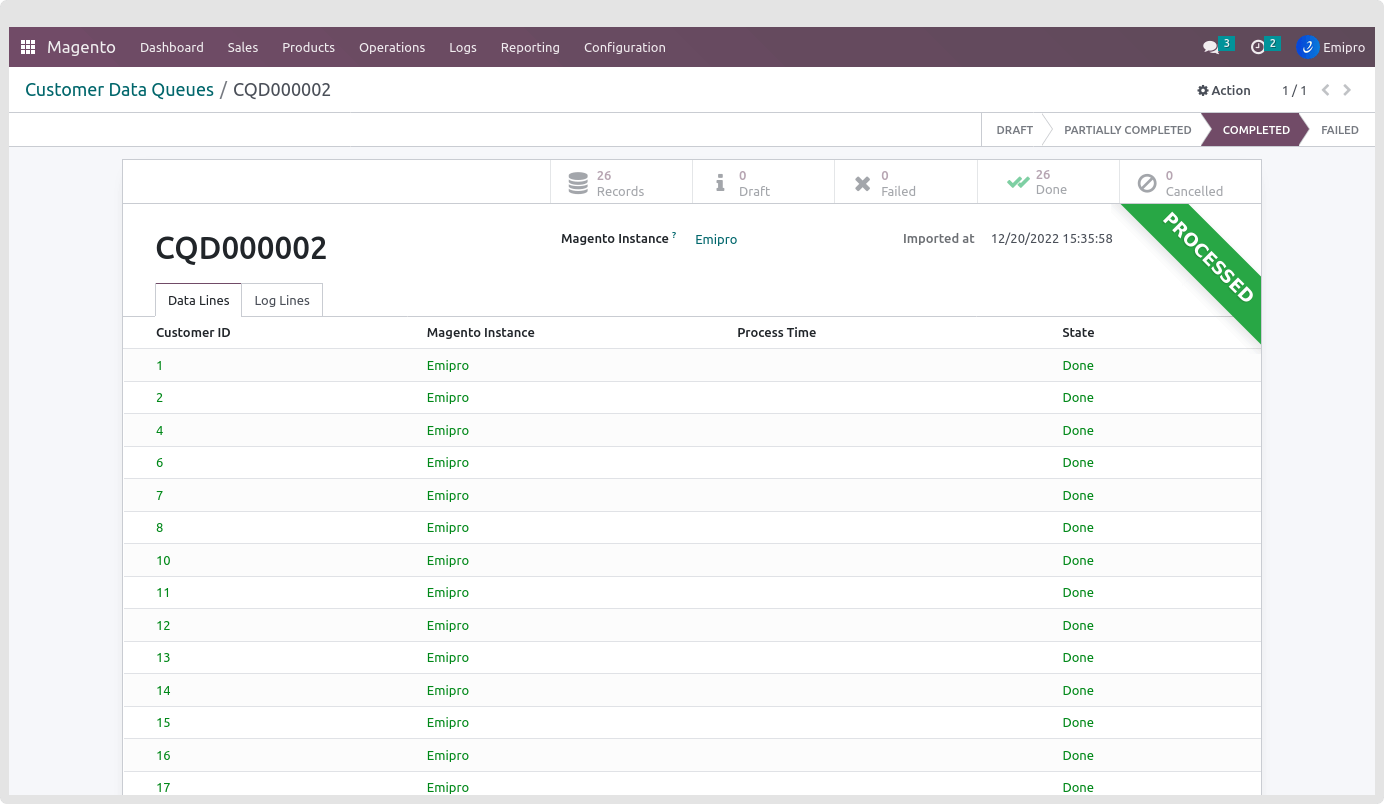Select the Partially Completed status stage
Viewport: 1384px width, 804px height.
(1127, 130)
